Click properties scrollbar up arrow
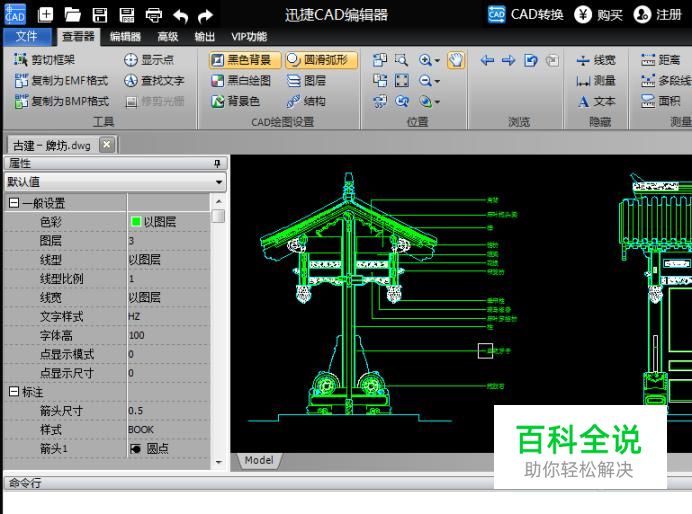 click(x=218, y=201)
